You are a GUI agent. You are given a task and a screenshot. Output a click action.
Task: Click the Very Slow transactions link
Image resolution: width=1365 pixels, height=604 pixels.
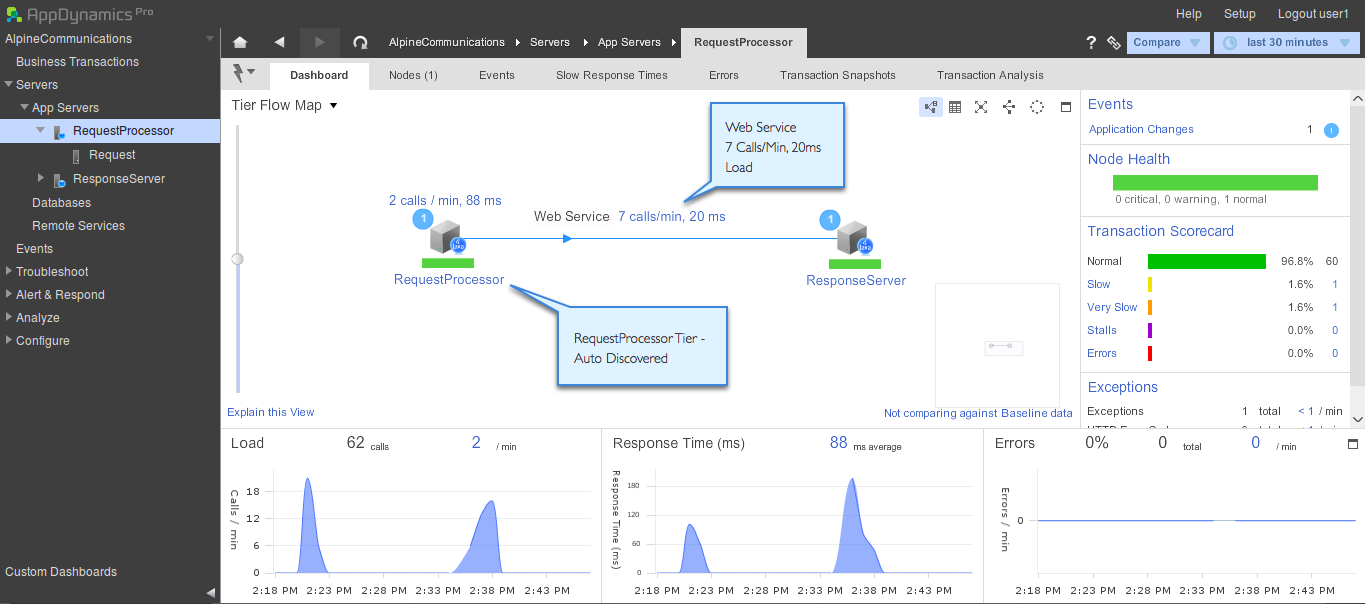point(1112,307)
